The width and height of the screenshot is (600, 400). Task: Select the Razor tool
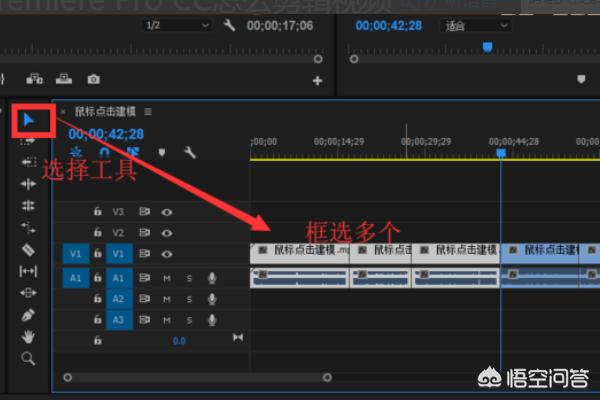tap(28, 249)
